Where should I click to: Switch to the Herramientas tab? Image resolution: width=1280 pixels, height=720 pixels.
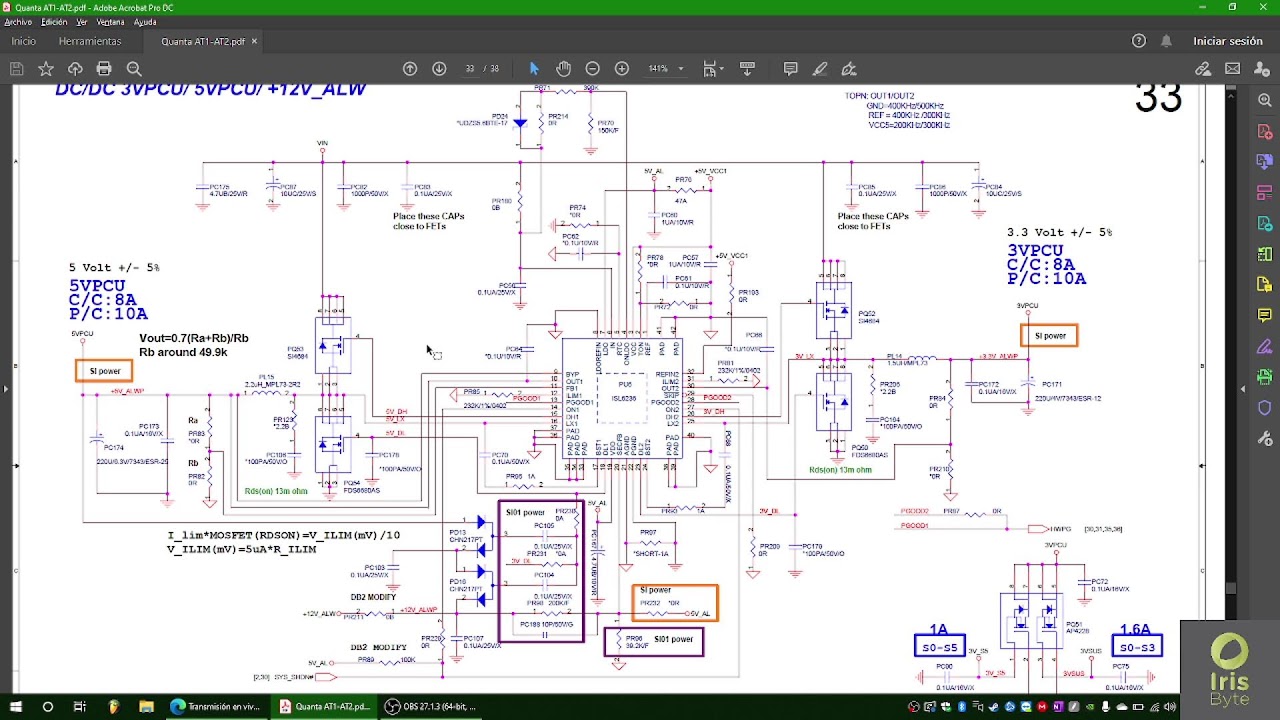coord(90,41)
